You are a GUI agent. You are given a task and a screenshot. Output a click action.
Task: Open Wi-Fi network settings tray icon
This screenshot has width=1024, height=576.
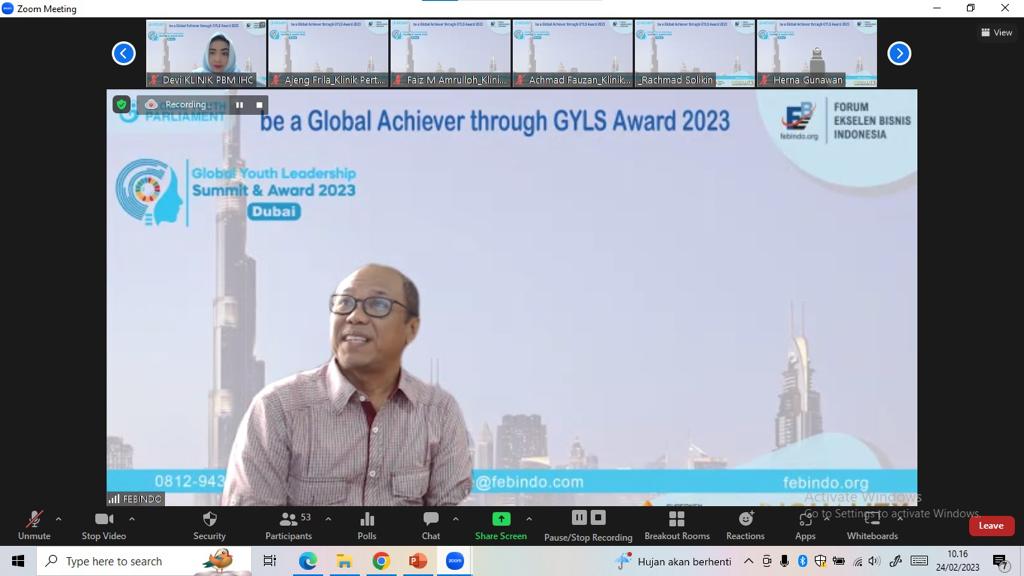coord(857,561)
